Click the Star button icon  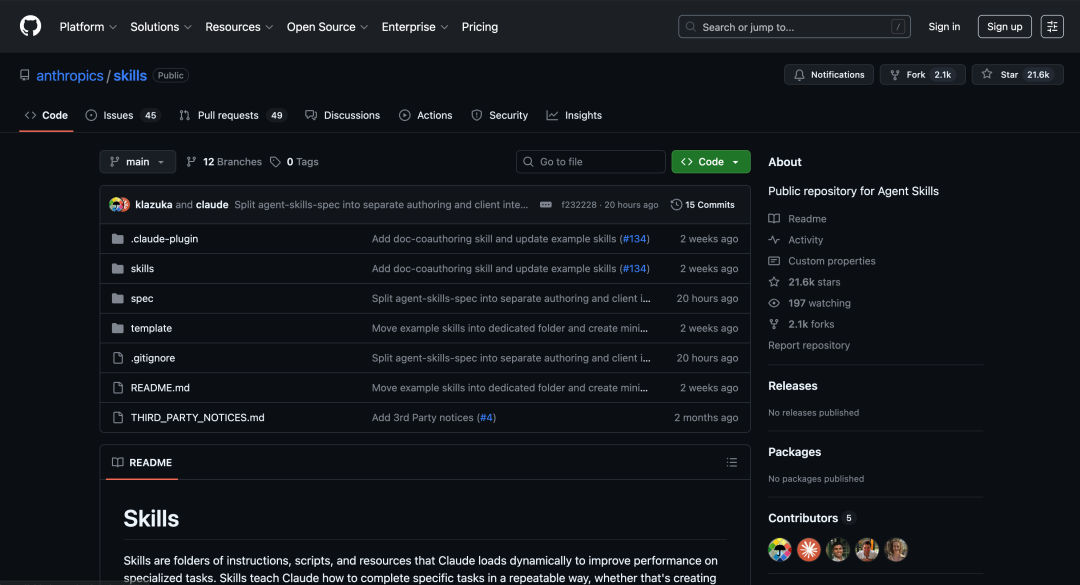(x=987, y=75)
